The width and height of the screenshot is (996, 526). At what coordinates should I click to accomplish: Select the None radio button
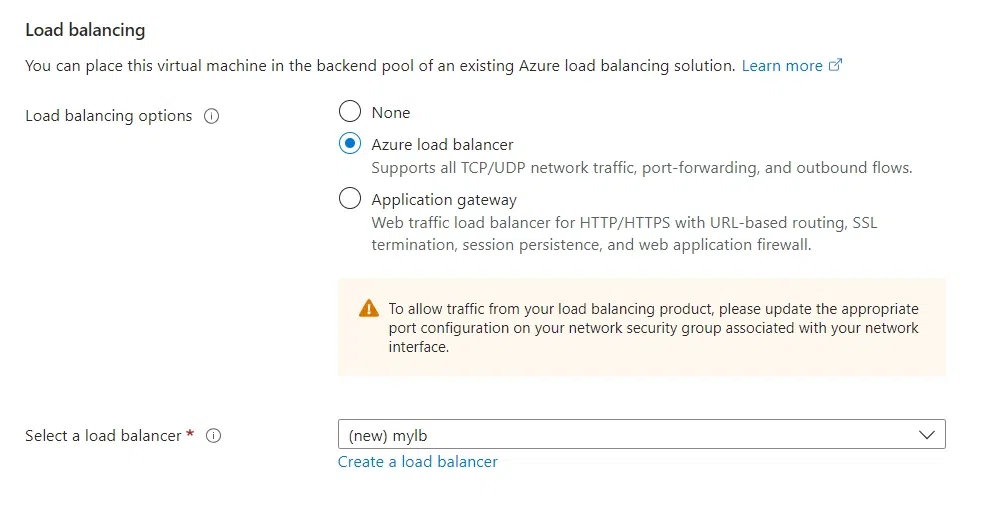coord(349,112)
